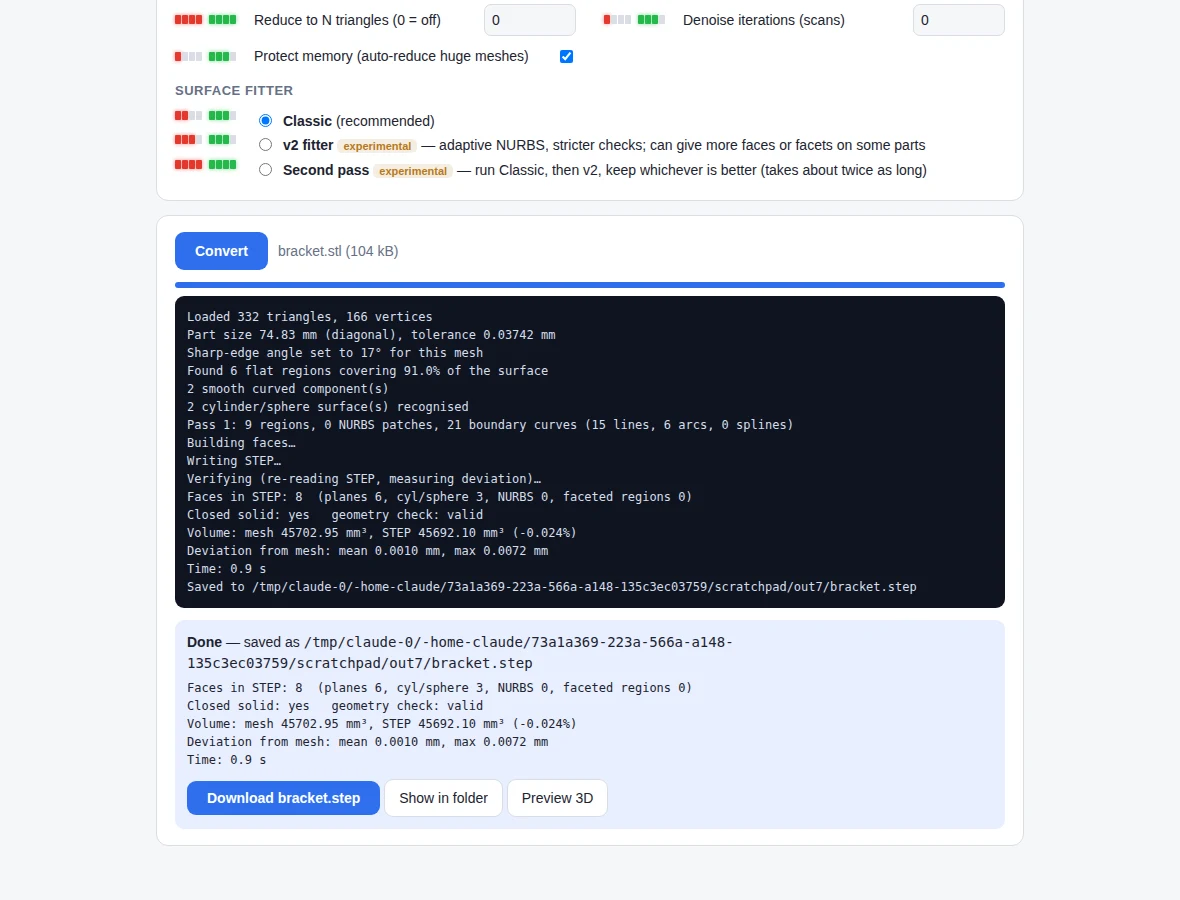Click the Denoise iterations input field
Image resolution: width=1180 pixels, height=900 pixels.
(x=959, y=20)
